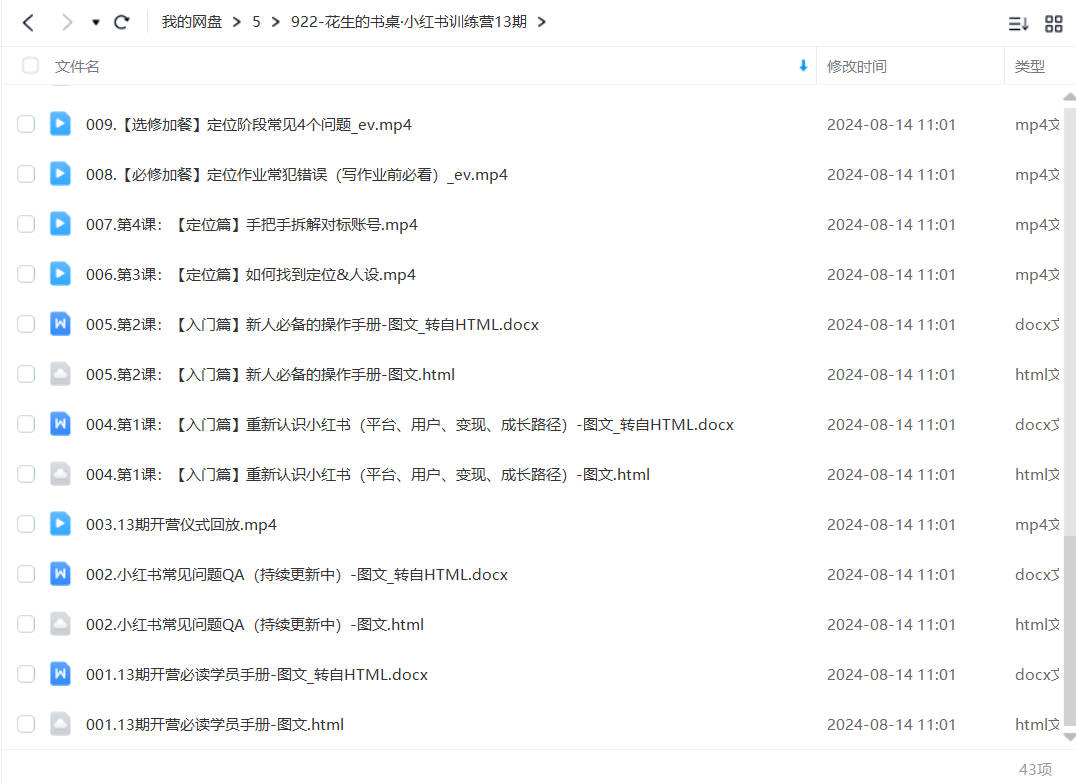
Task: Select 005.第2课 新人必备的操作手册 转自HTML.docx
Action: click(312, 325)
